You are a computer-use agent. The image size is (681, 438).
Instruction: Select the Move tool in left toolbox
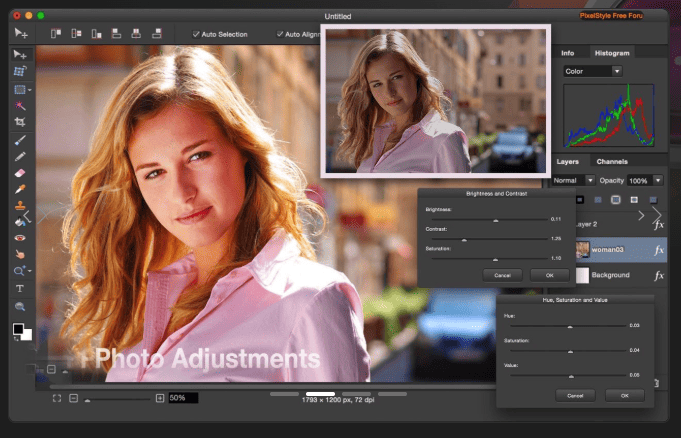click(20, 54)
